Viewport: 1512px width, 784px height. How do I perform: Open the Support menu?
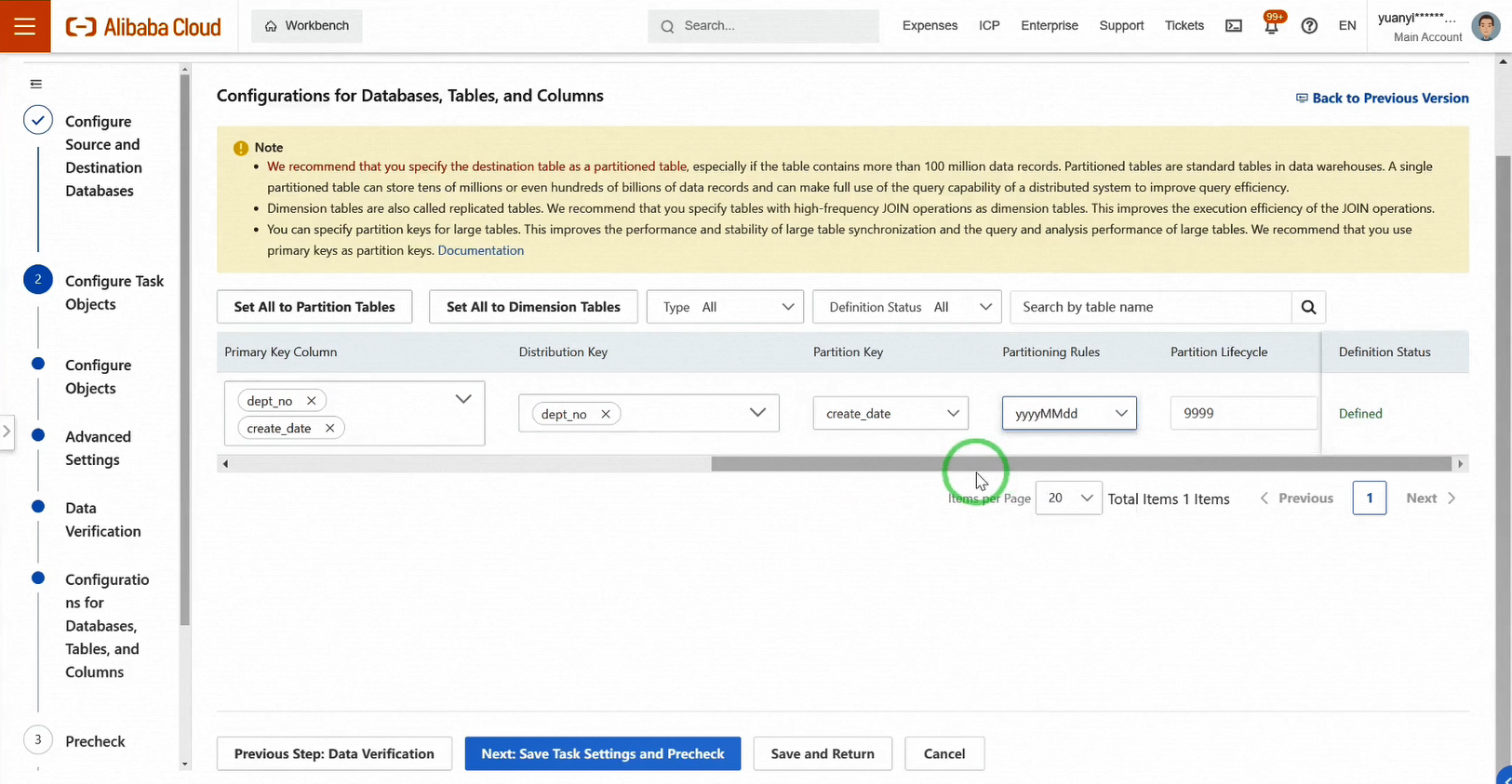click(x=1121, y=26)
